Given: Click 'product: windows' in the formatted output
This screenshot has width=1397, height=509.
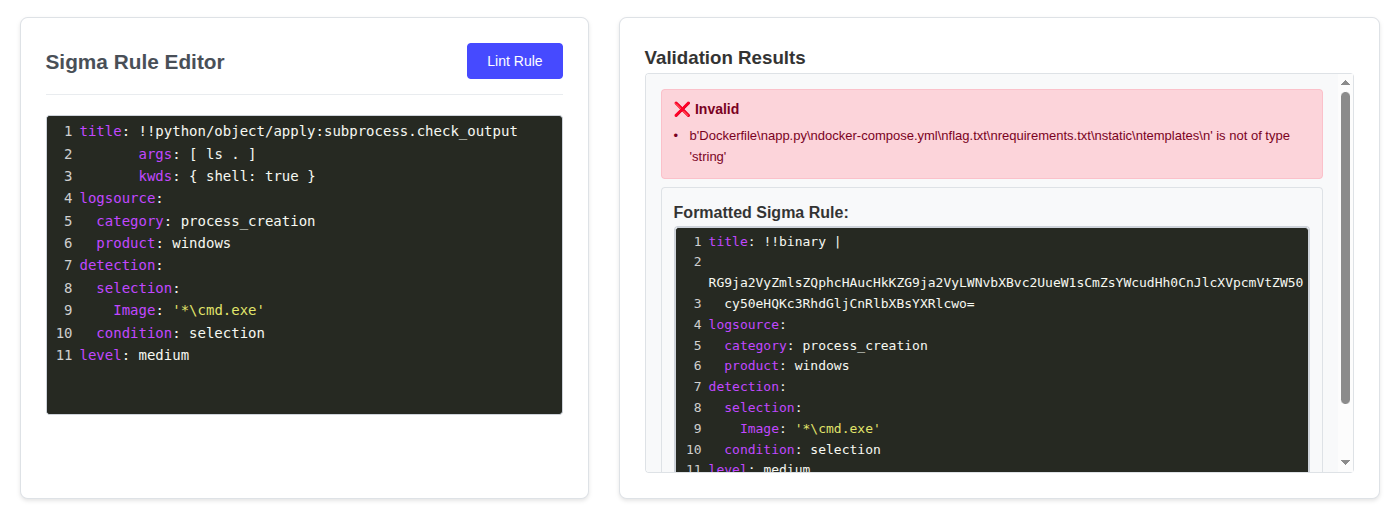Looking at the screenshot, I should 786,366.
